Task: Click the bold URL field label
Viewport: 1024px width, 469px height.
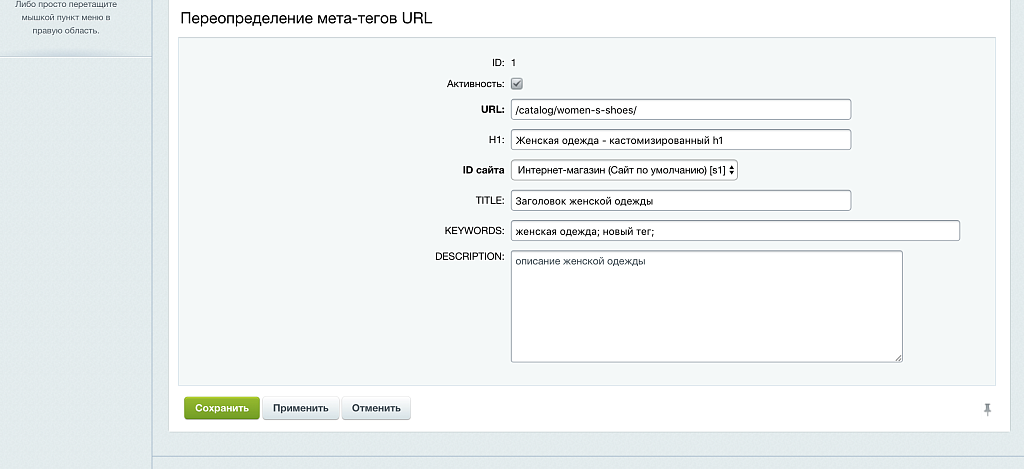Action: pos(492,109)
